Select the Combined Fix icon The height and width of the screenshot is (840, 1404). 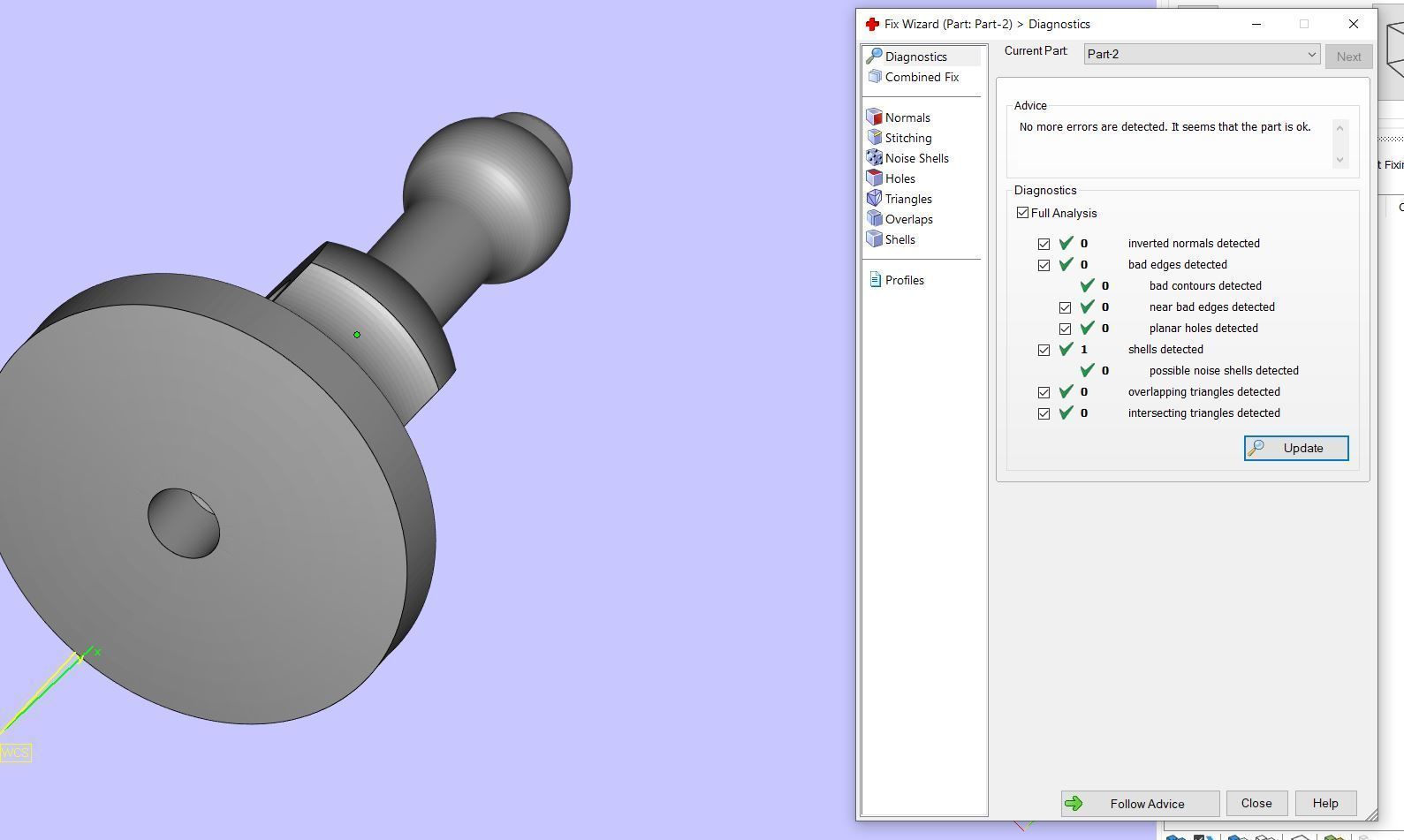[x=875, y=77]
